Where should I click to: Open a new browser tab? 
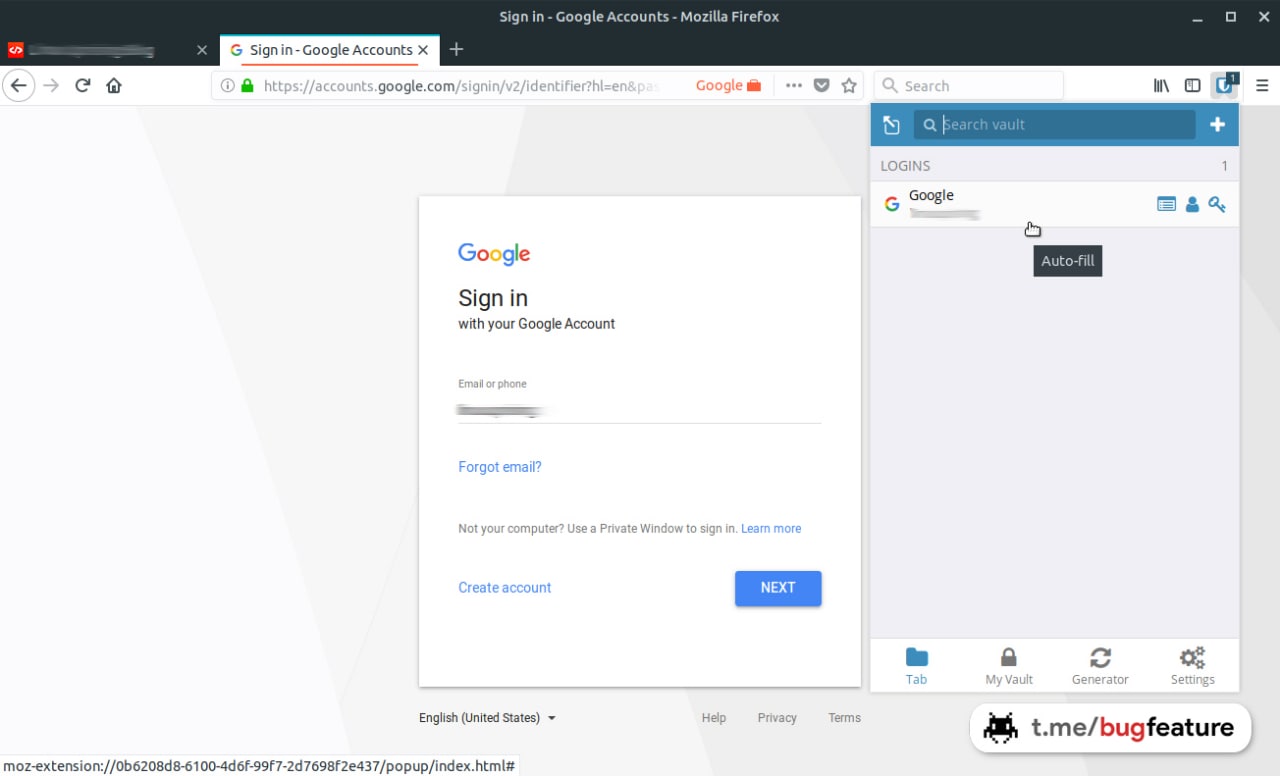(x=456, y=49)
